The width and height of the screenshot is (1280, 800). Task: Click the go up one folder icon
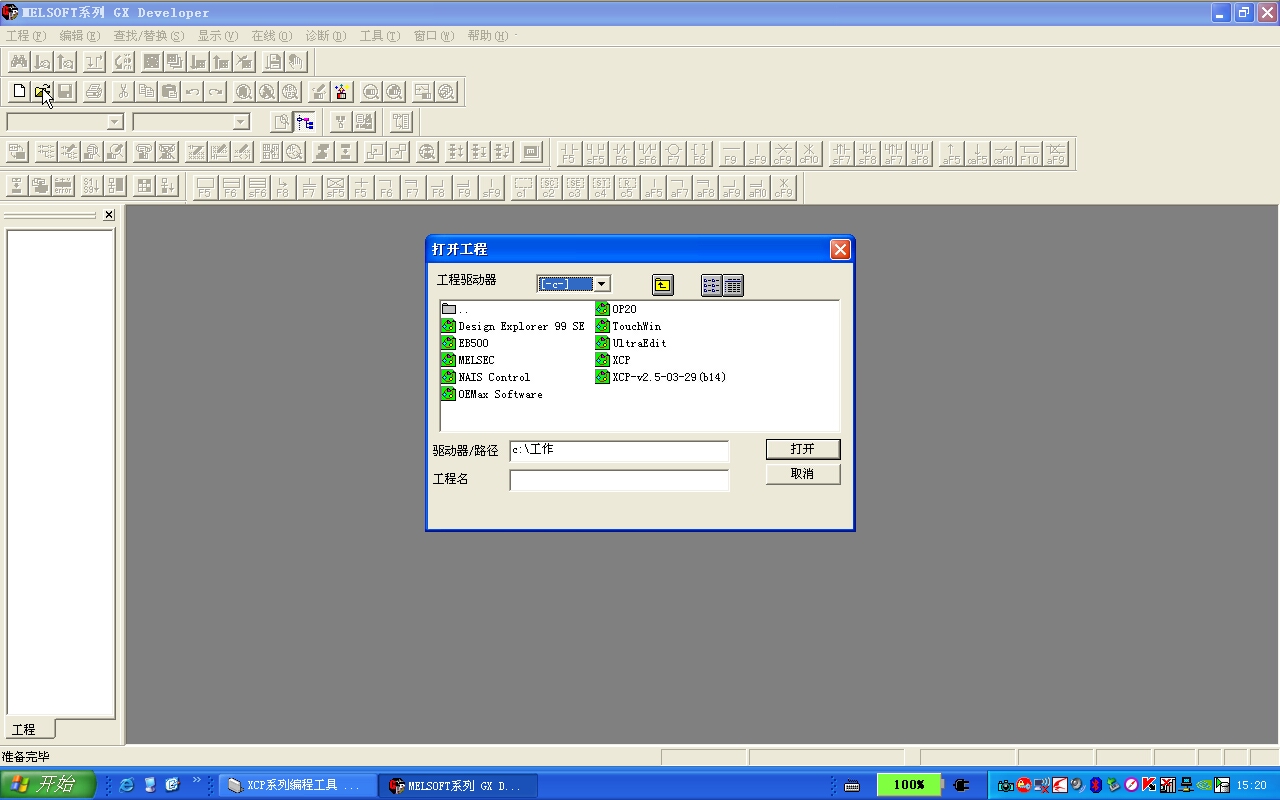[662, 286]
